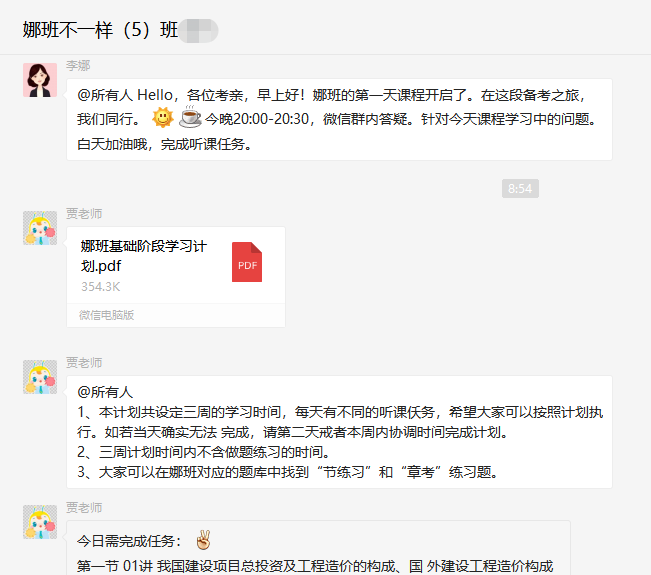Click the coffee cup emoji in 李娜's message

click(190, 119)
